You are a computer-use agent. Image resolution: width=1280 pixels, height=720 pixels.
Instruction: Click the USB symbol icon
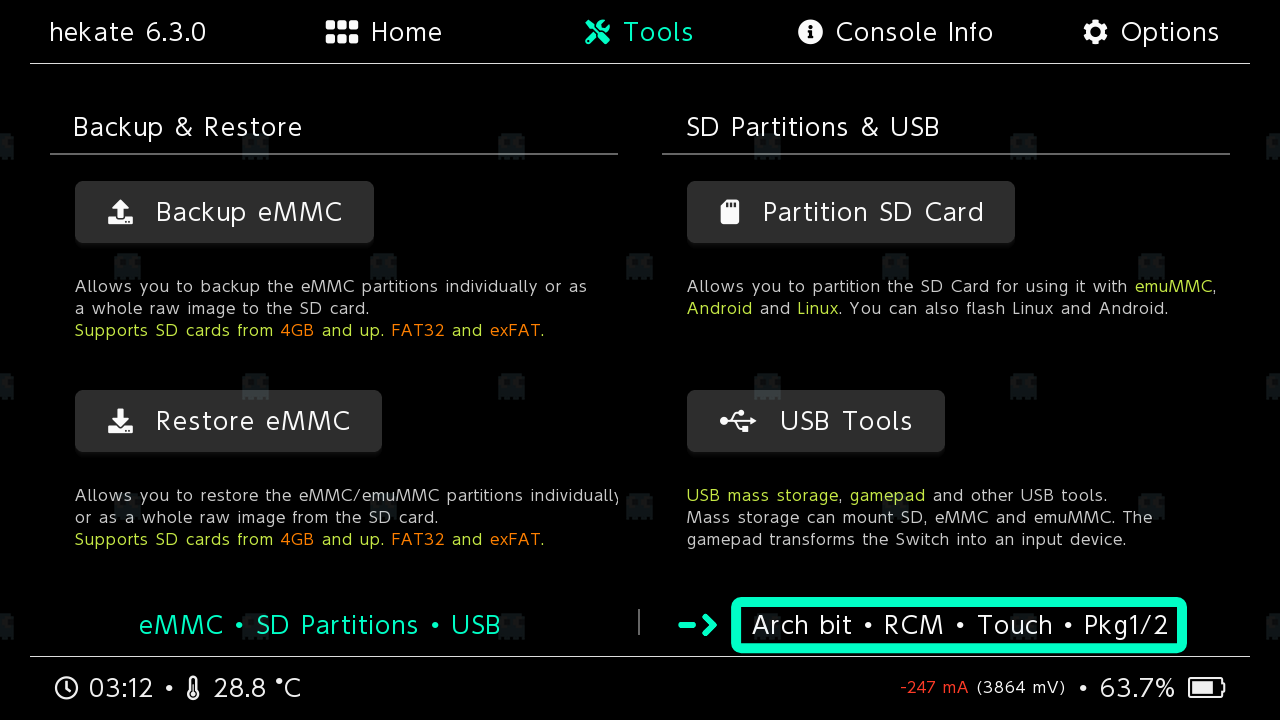(738, 421)
